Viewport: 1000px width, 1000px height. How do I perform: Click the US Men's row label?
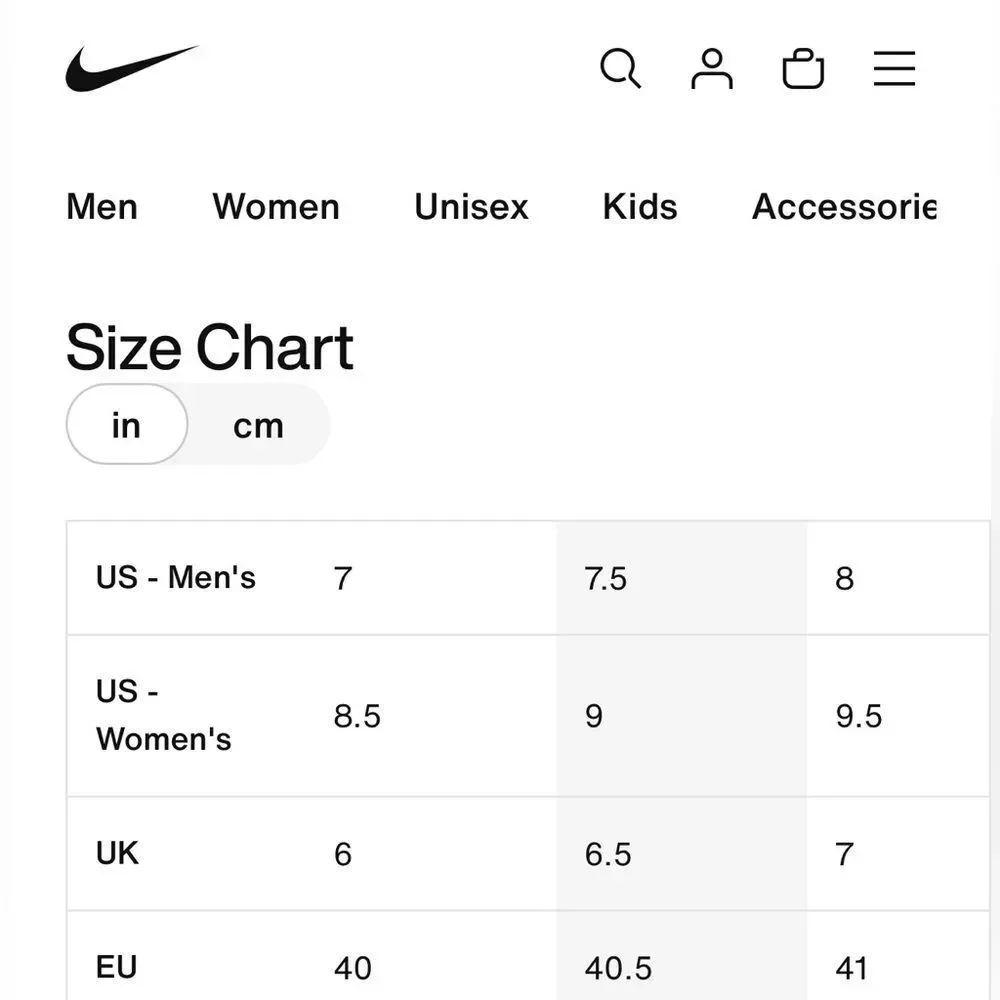(176, 578)
